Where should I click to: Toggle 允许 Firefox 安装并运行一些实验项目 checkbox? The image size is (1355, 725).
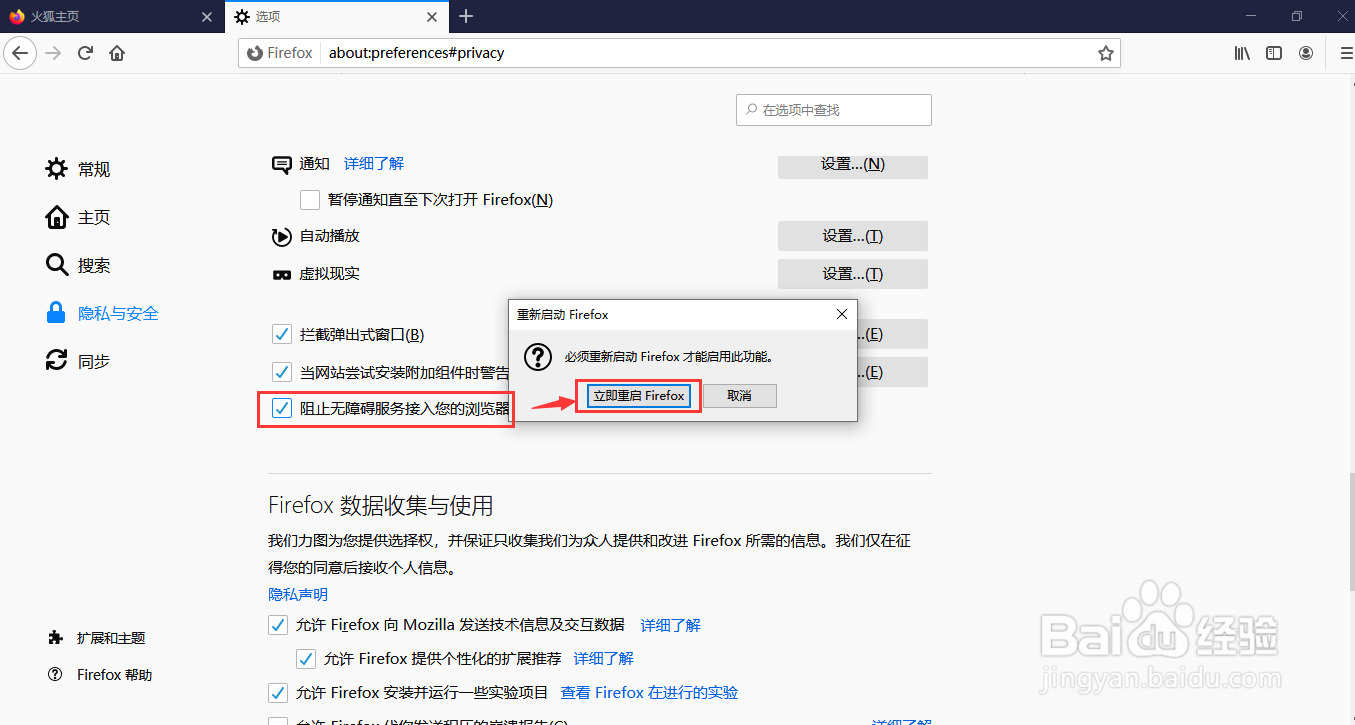click(278, 693)
